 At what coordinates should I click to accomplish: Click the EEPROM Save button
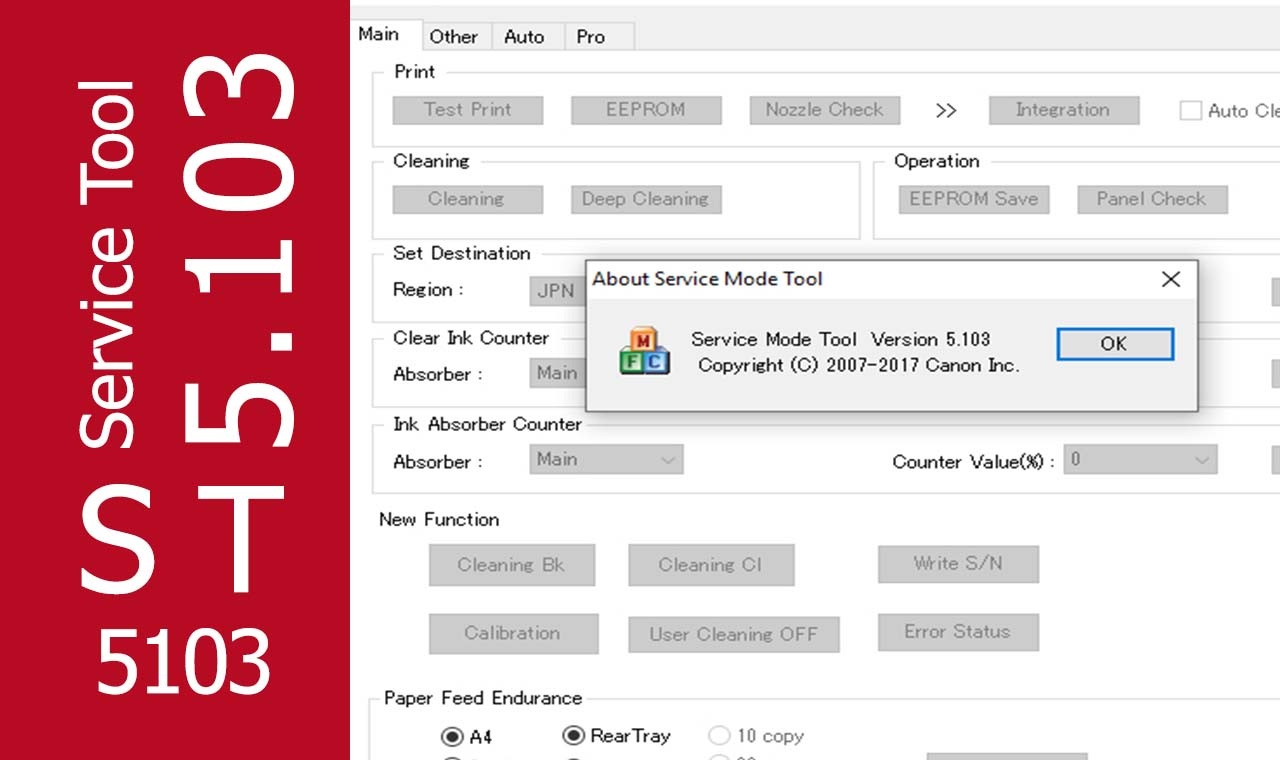974,199
